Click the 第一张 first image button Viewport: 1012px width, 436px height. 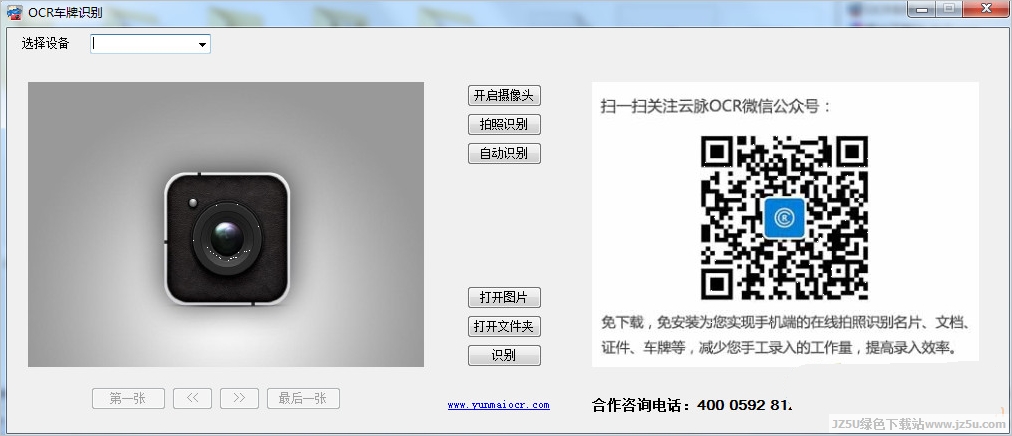tap(128, 399)
